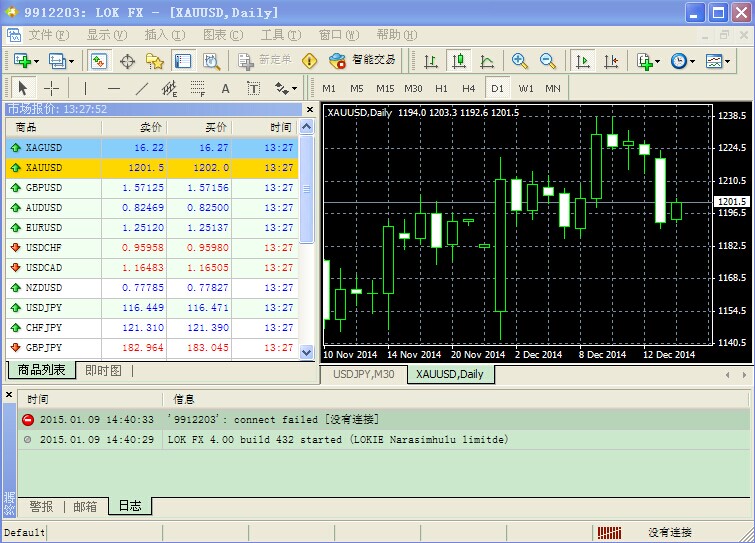Image resolution: width=755 pixels, height=543 pixels.
Task: Select the XAGUSD row
Action: (152, 148)
